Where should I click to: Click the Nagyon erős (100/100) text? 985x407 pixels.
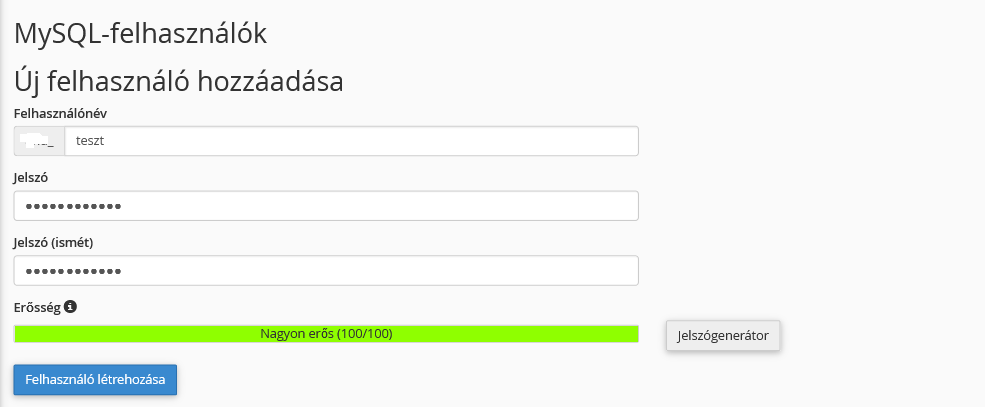[x=326, y=334]
